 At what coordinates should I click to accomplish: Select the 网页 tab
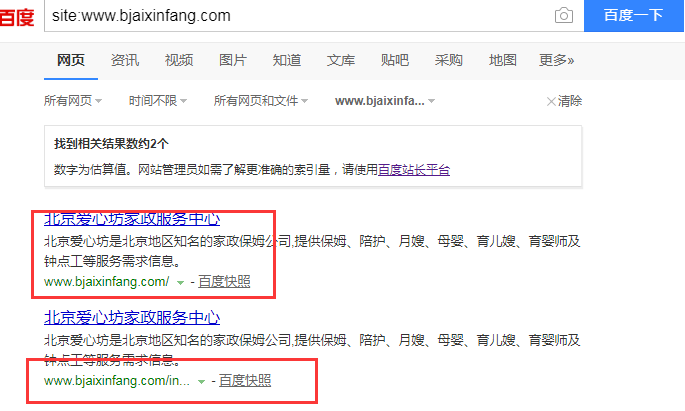pos(71,60)
